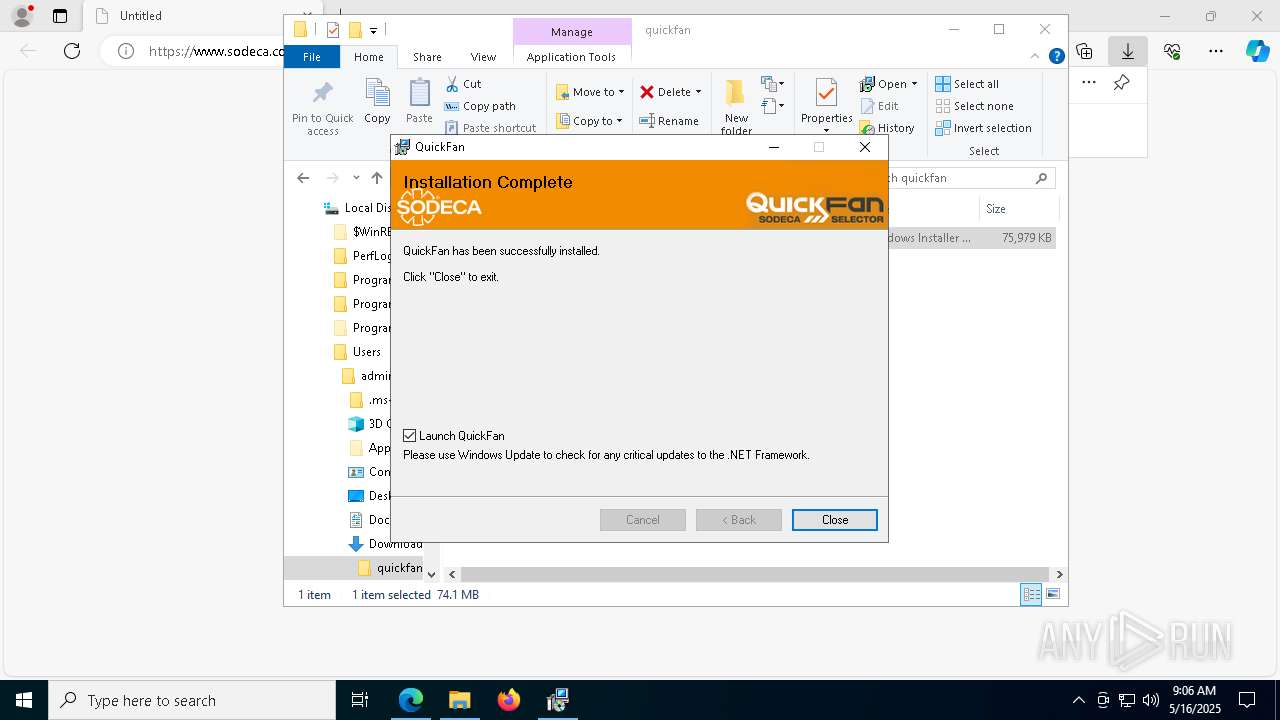The image size is (1280, 720).
Task: Click Copy path in ribbon
Action: 480,106
